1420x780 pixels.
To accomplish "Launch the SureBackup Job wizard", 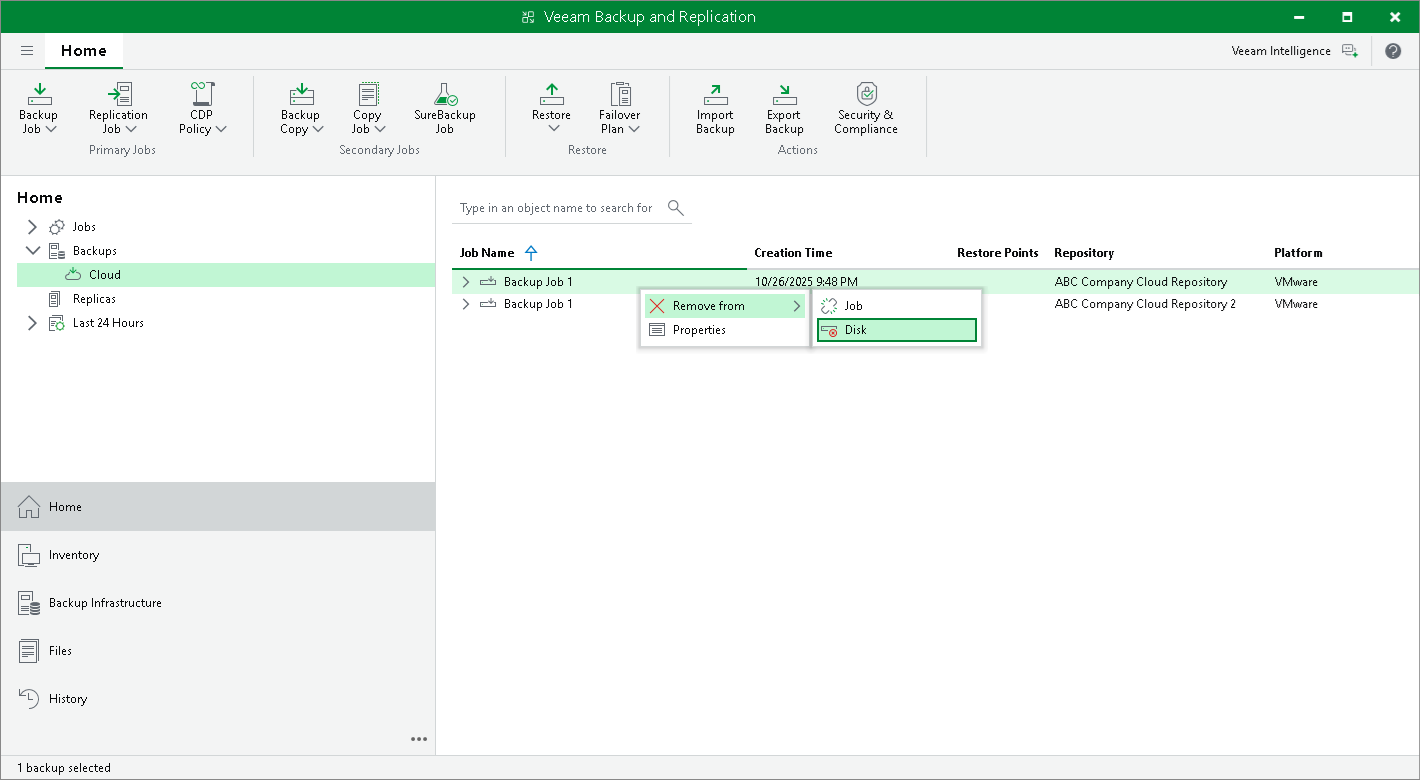I will coord(445,108).
